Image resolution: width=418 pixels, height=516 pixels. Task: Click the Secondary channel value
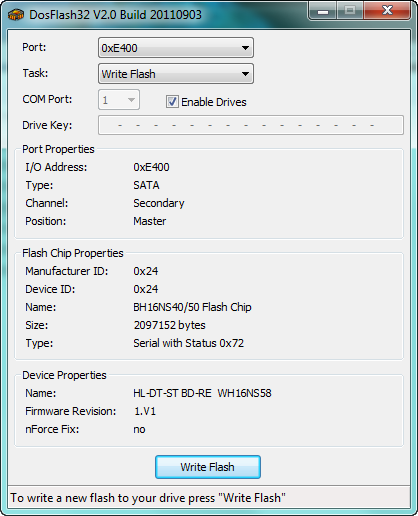click(159, 203)
